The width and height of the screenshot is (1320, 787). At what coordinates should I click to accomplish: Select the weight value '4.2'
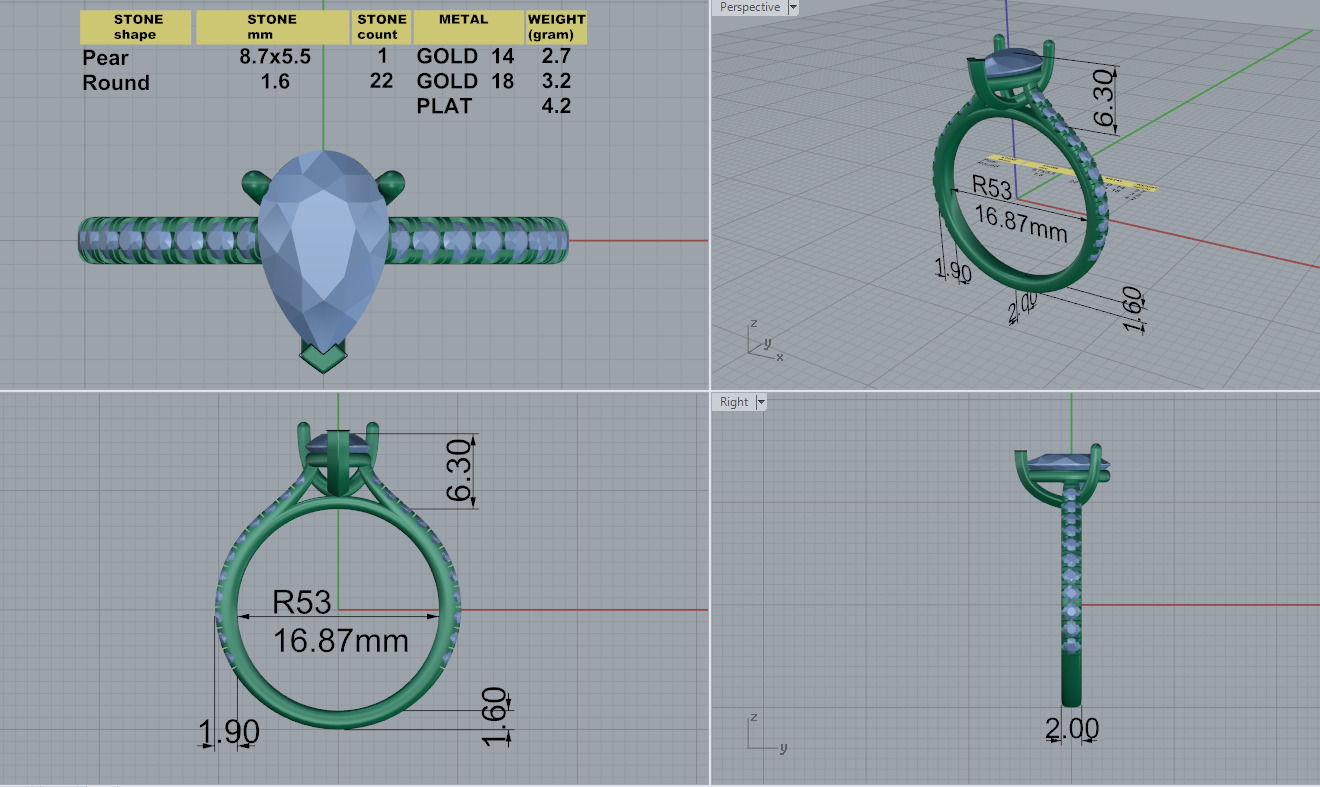tap(556, 105)
